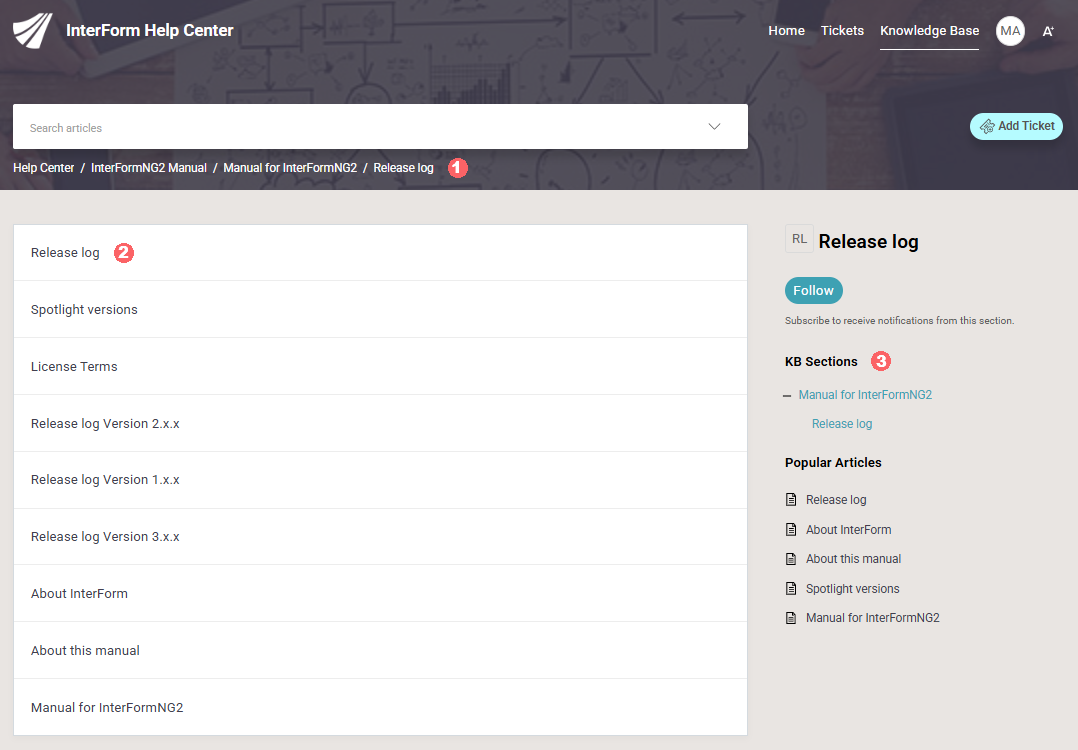
Task: Select Release log under KB Sections
Action: tap(842, 423)
